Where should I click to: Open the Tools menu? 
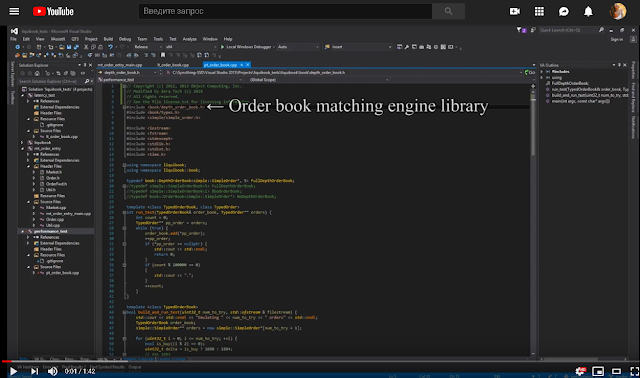pos(158,39)
